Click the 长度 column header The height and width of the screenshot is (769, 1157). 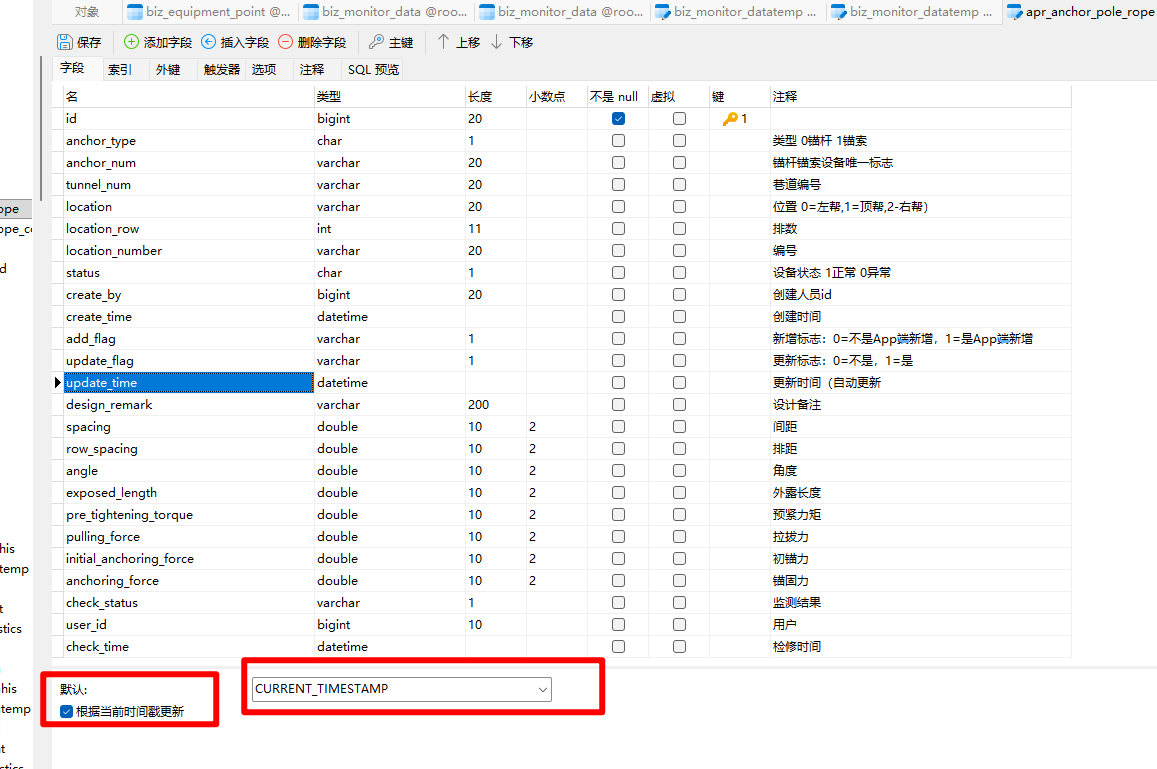495,97
